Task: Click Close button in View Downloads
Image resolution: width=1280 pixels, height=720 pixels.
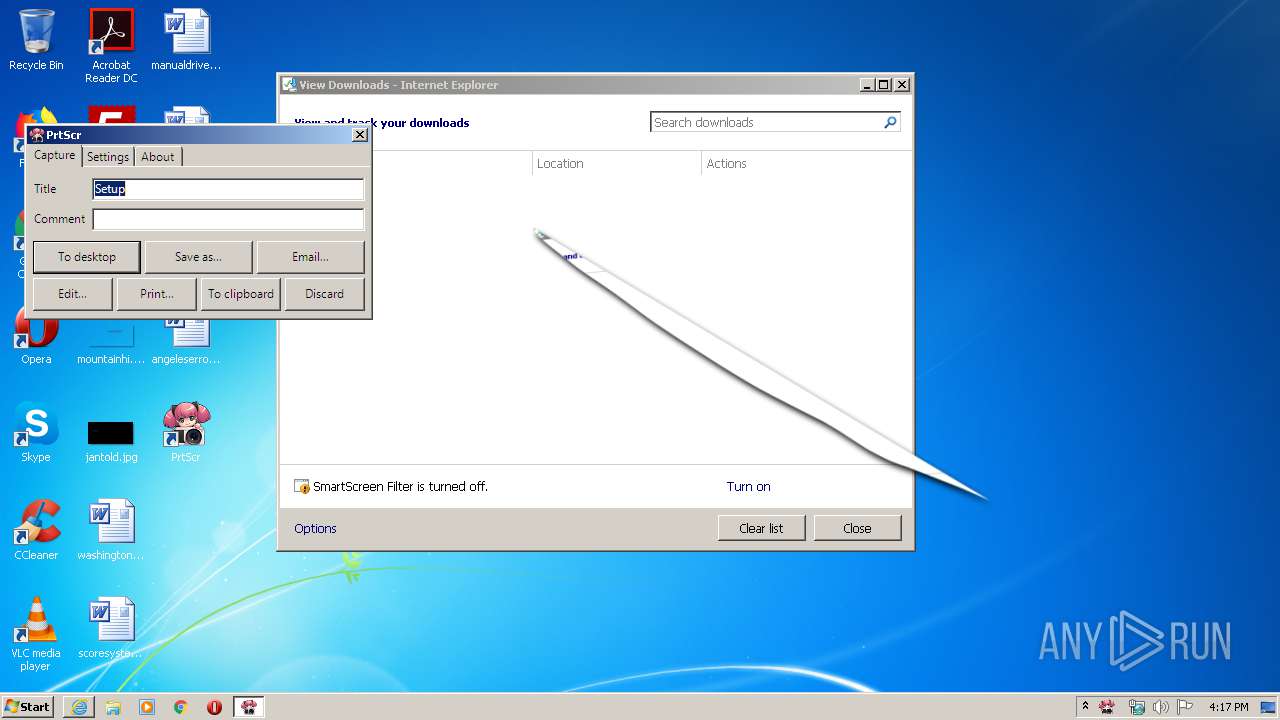Action: tap(857, 528)
